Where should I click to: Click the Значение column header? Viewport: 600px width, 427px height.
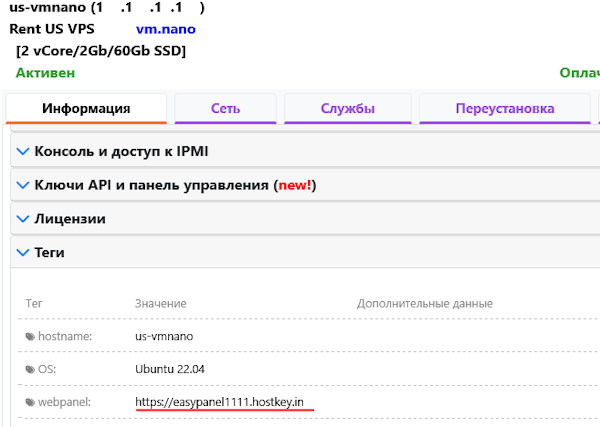pyautogui.click(x=162, y=303)
